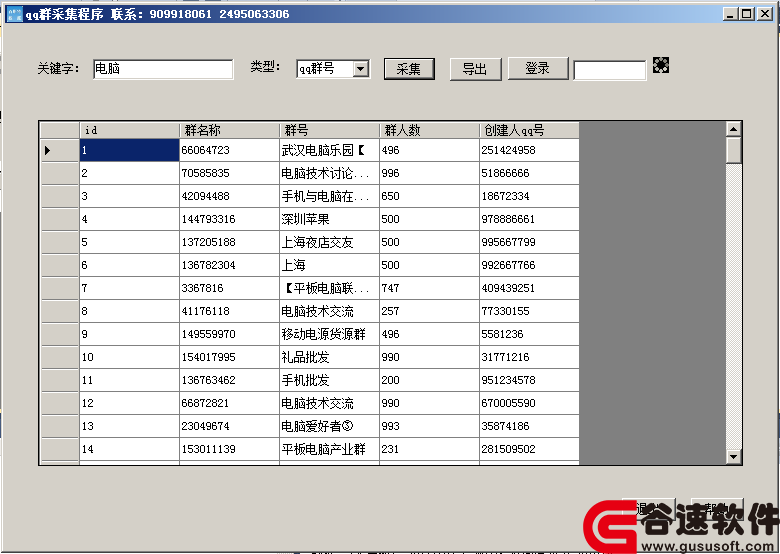Open the 类型 type dropdown arrow
Viewport: 780px width, 554px height.
[x=361, y=69]
